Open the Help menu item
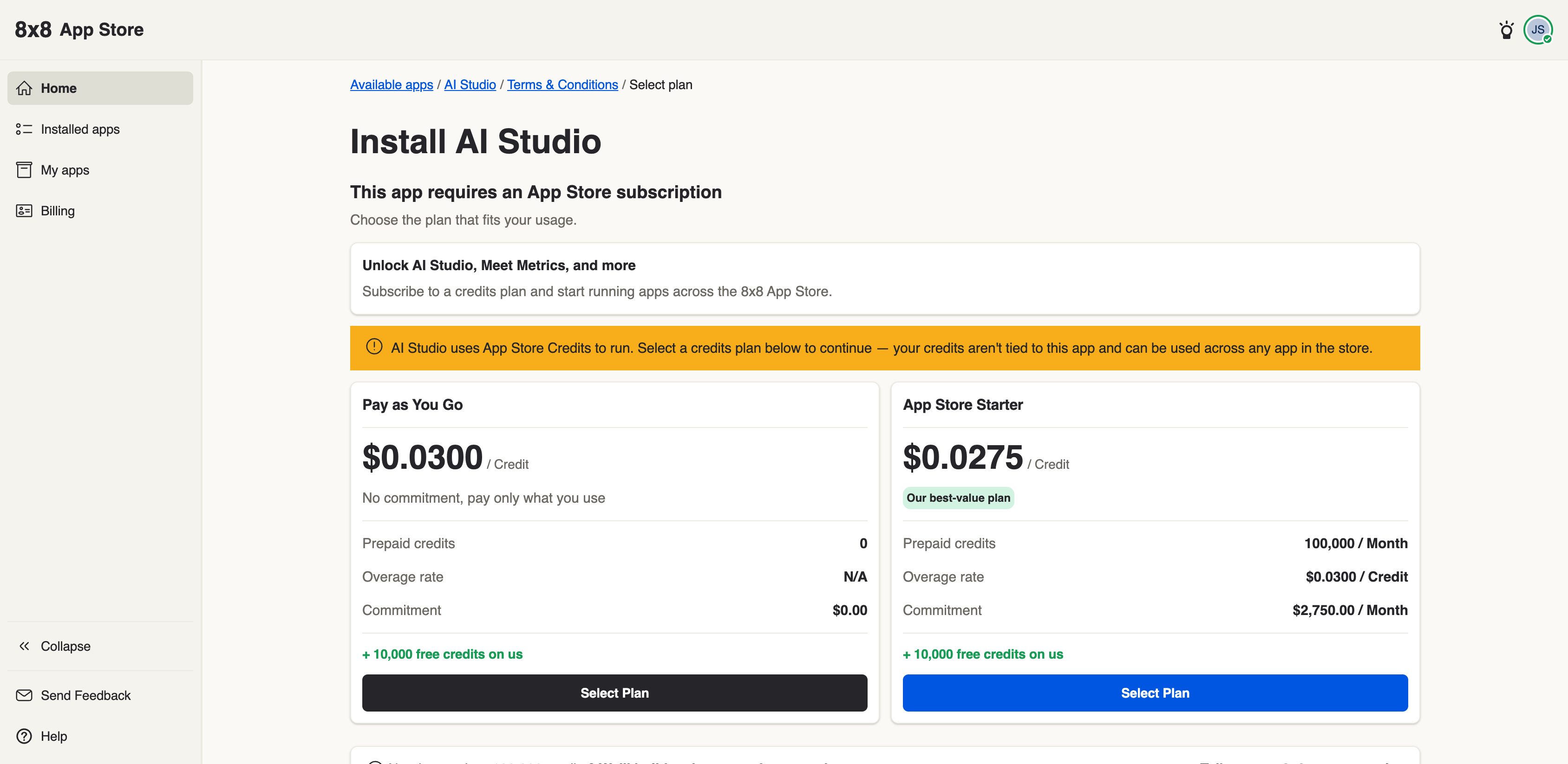 click(x=100, y=736)
